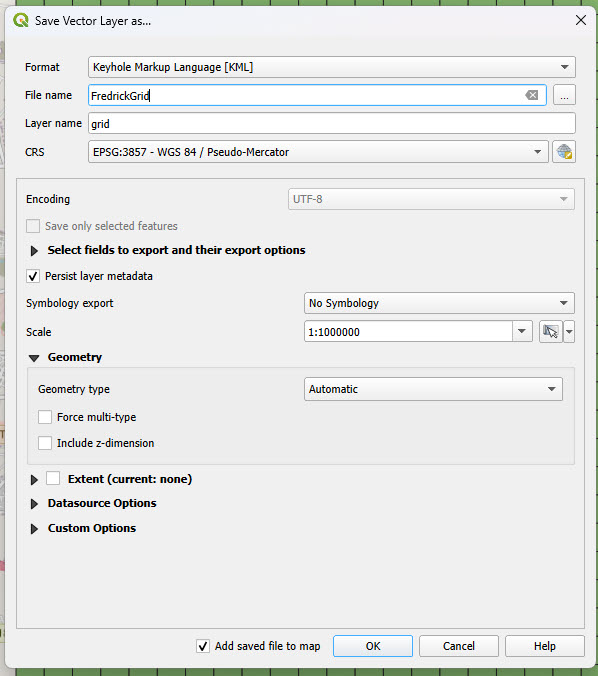Screen dimensions: 598x676
Task: Enable the Extent checkbox
Action: coord(53,478)
